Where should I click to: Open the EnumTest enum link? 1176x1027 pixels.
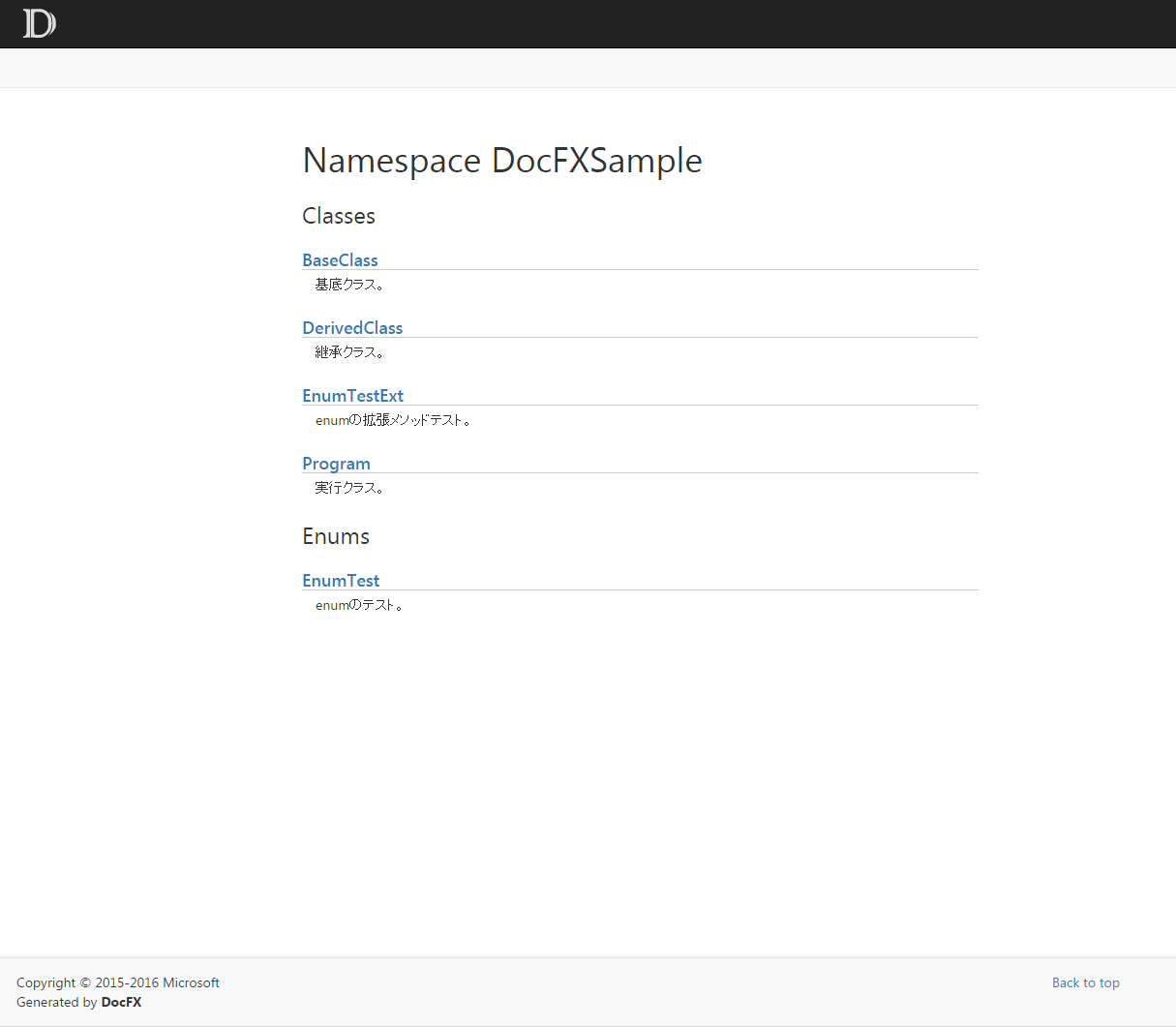click(341, 581)
